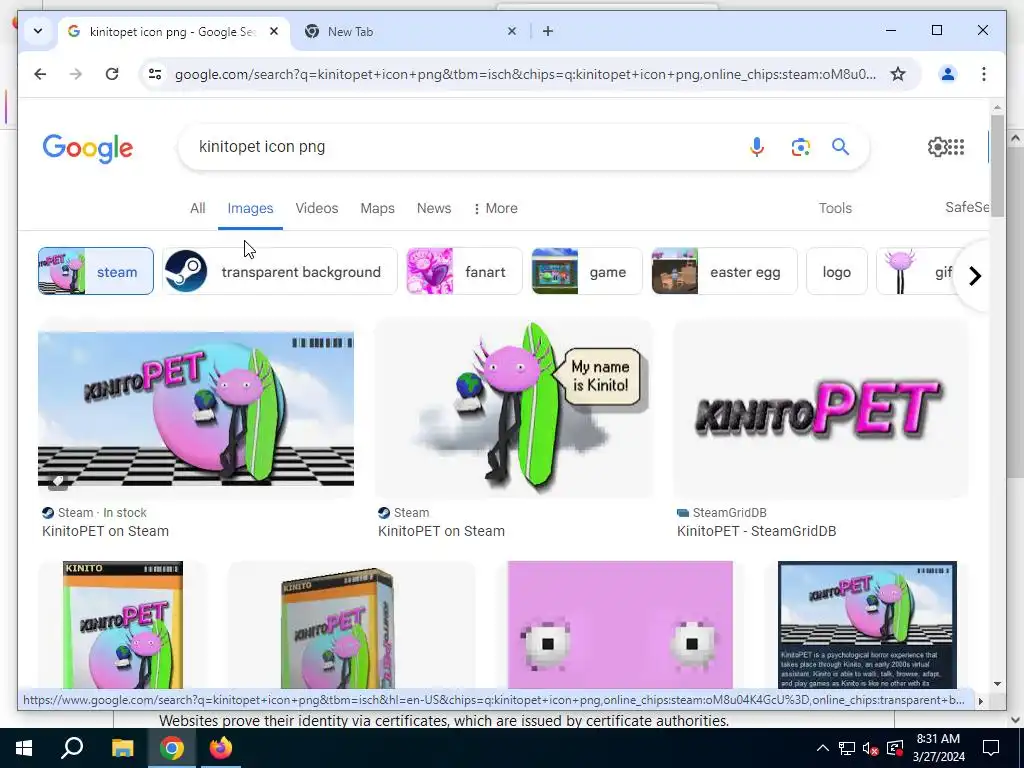Click the address bar URL
Viewport: 1024px width, 768px height.
pos(525,74)
